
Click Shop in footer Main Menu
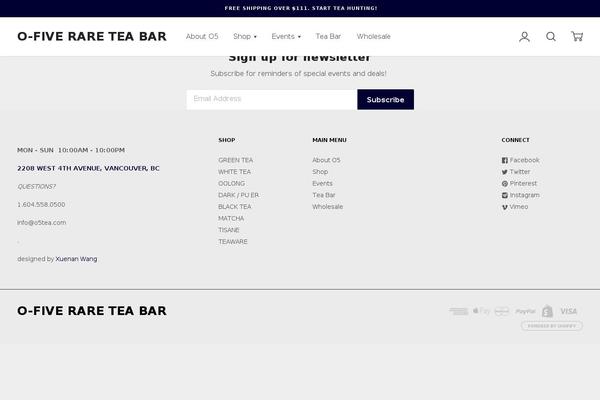(320, 172)
